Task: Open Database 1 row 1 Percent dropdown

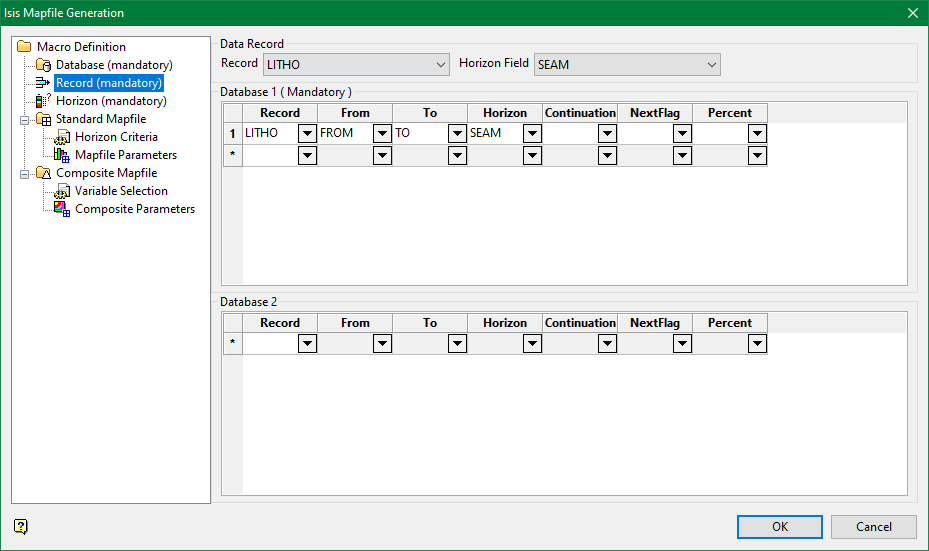Action: pos(757,133)
